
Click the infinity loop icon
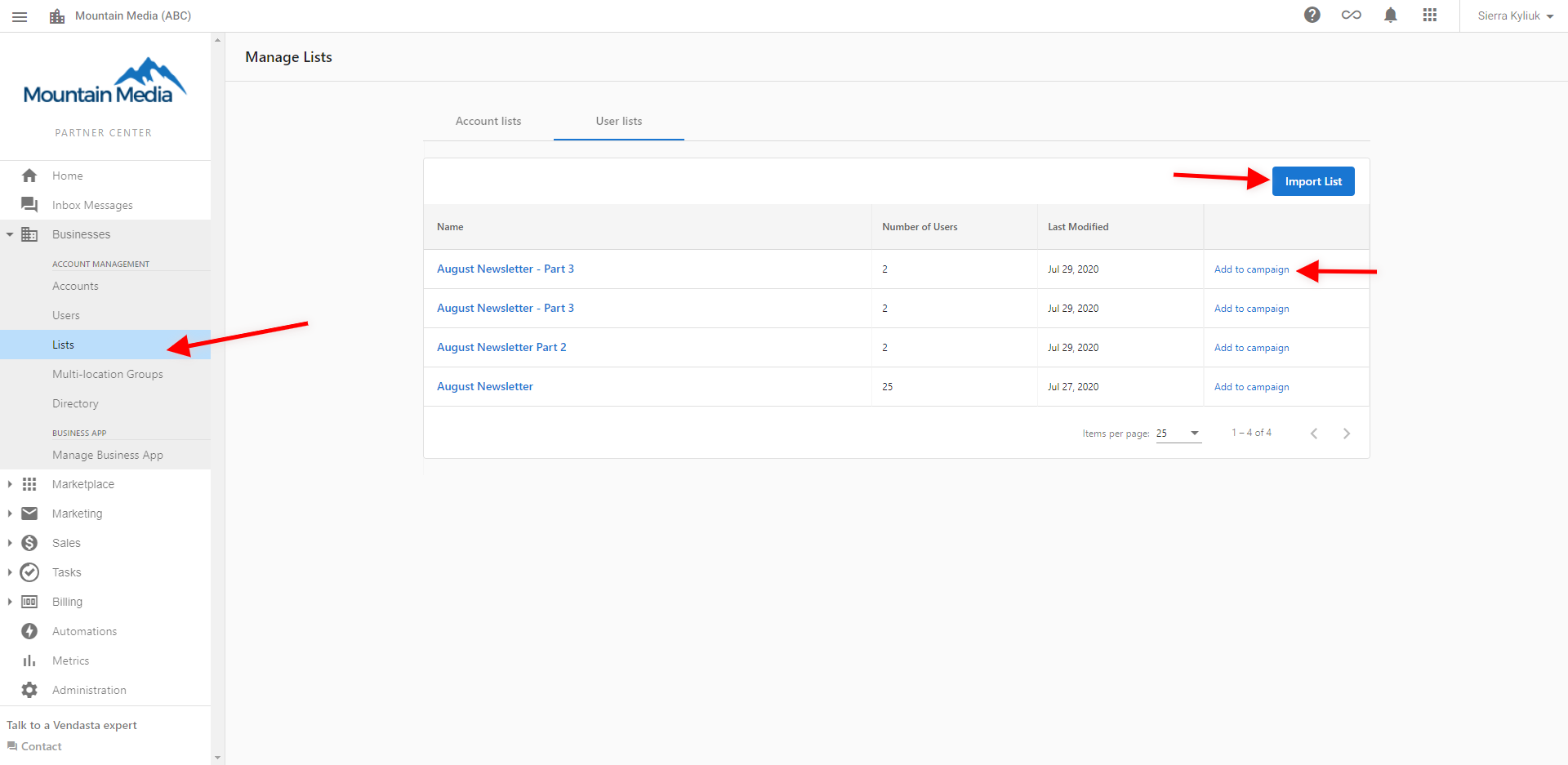(x=1352, y=15)
